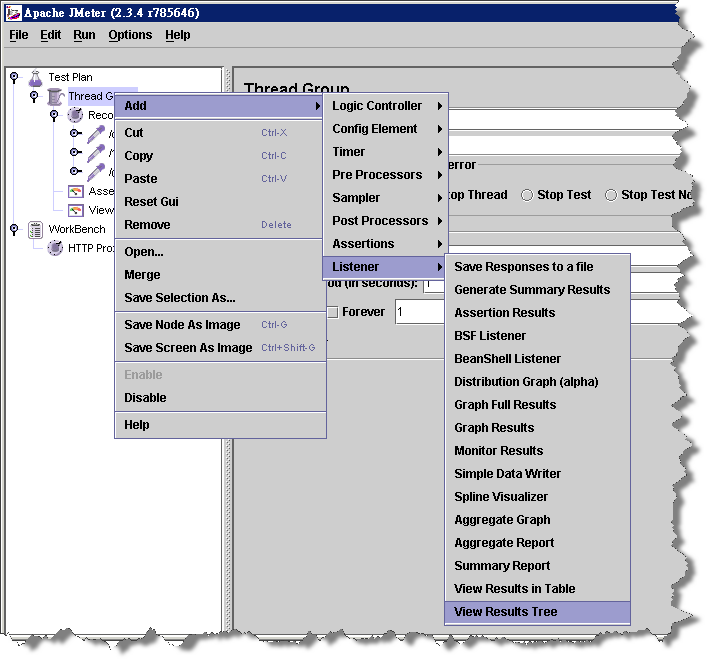
Task: Click the View Results listener icon in tree
Action: [x=76, y=211]
